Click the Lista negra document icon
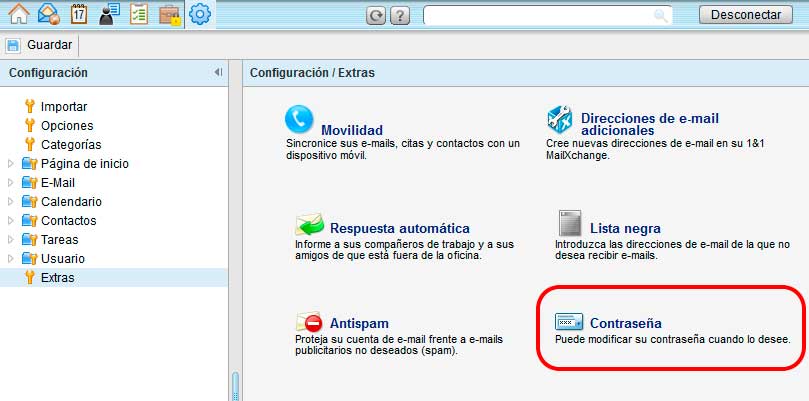Screen dimensions: 809x401 pos(570,223)
